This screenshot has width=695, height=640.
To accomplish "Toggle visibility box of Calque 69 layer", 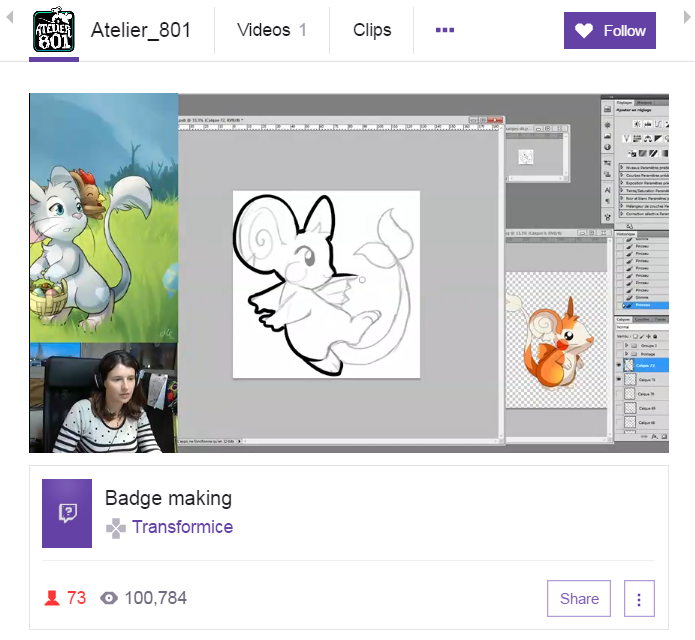I will (619, 408).
